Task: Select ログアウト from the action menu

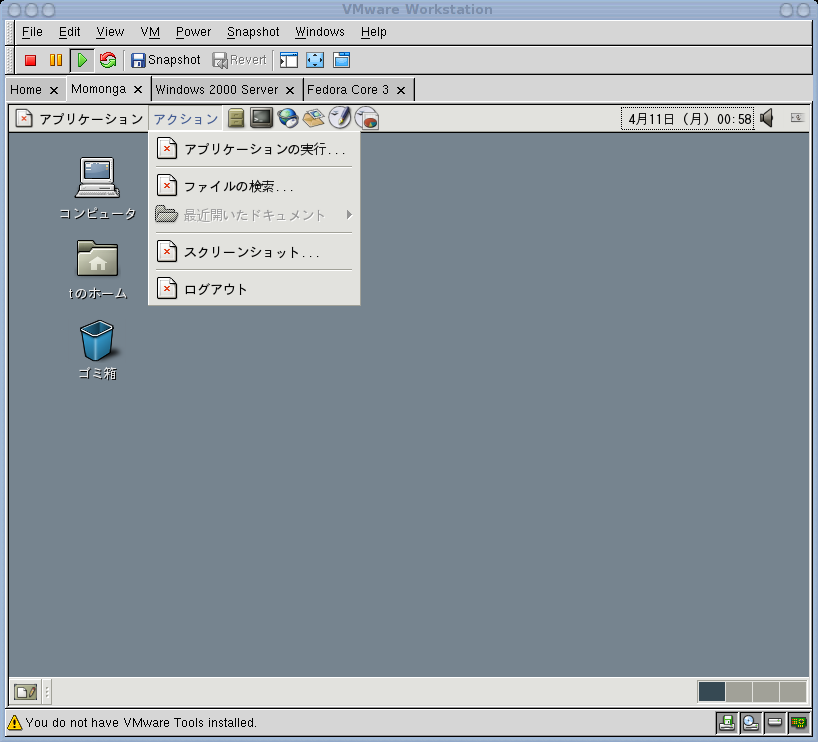Action: (215, 289)
